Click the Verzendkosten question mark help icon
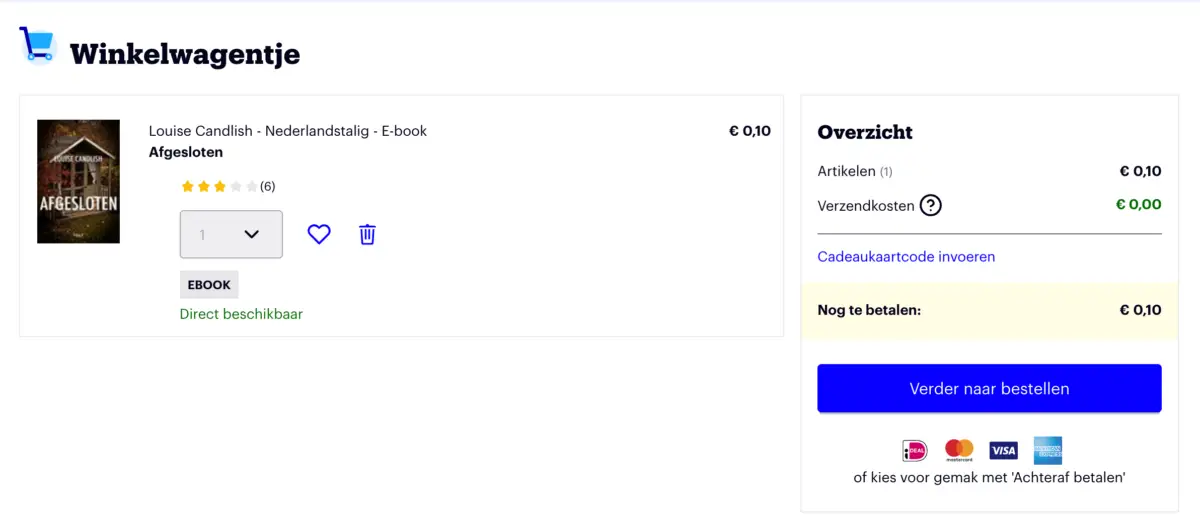This screenshot has width=1200, height=519. [x=931, y=205]
